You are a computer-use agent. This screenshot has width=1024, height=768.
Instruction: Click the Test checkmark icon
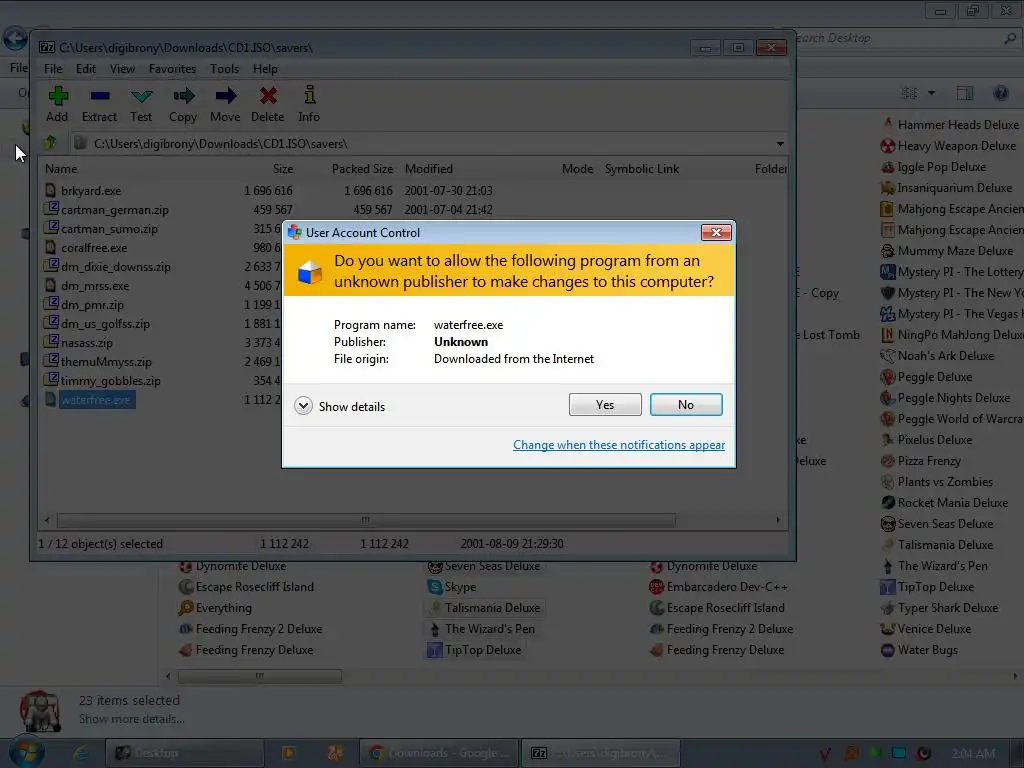point(142,97)
